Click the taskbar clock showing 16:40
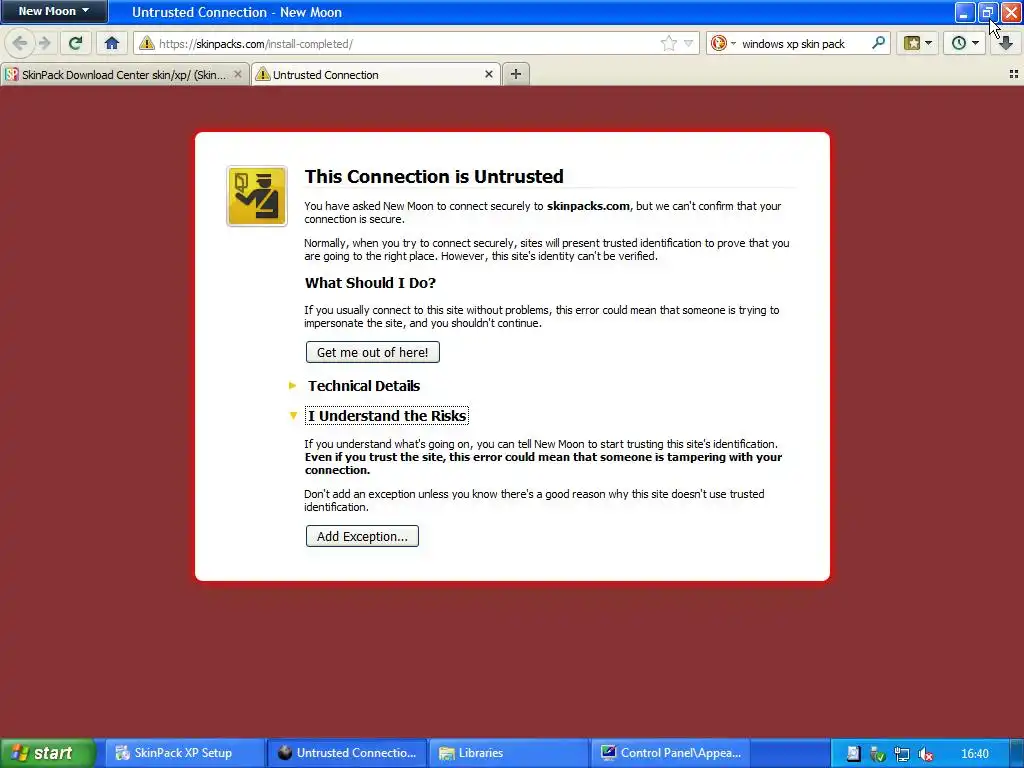 click(x=975, y=754)
